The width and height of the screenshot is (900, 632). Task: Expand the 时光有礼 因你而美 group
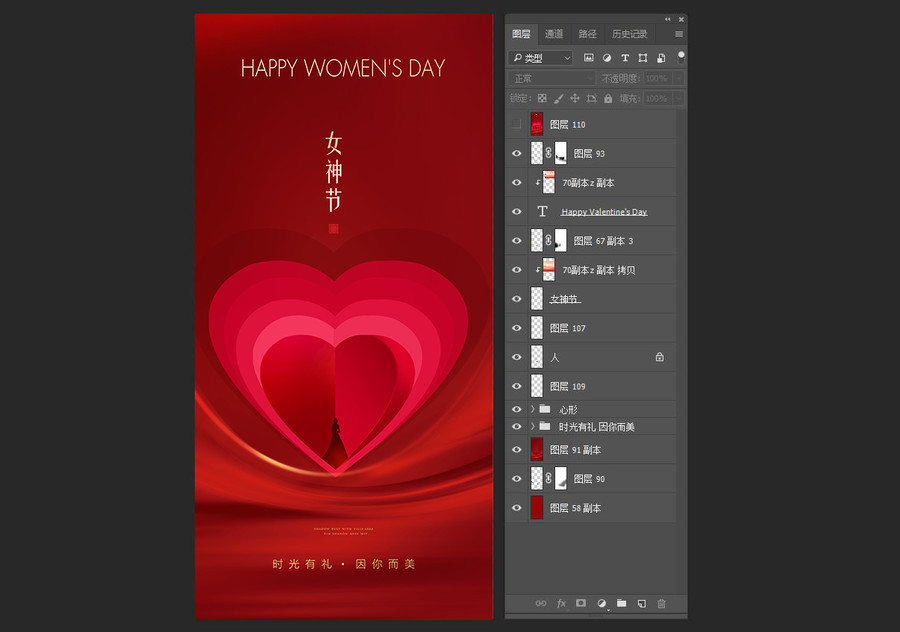(533, 426)
